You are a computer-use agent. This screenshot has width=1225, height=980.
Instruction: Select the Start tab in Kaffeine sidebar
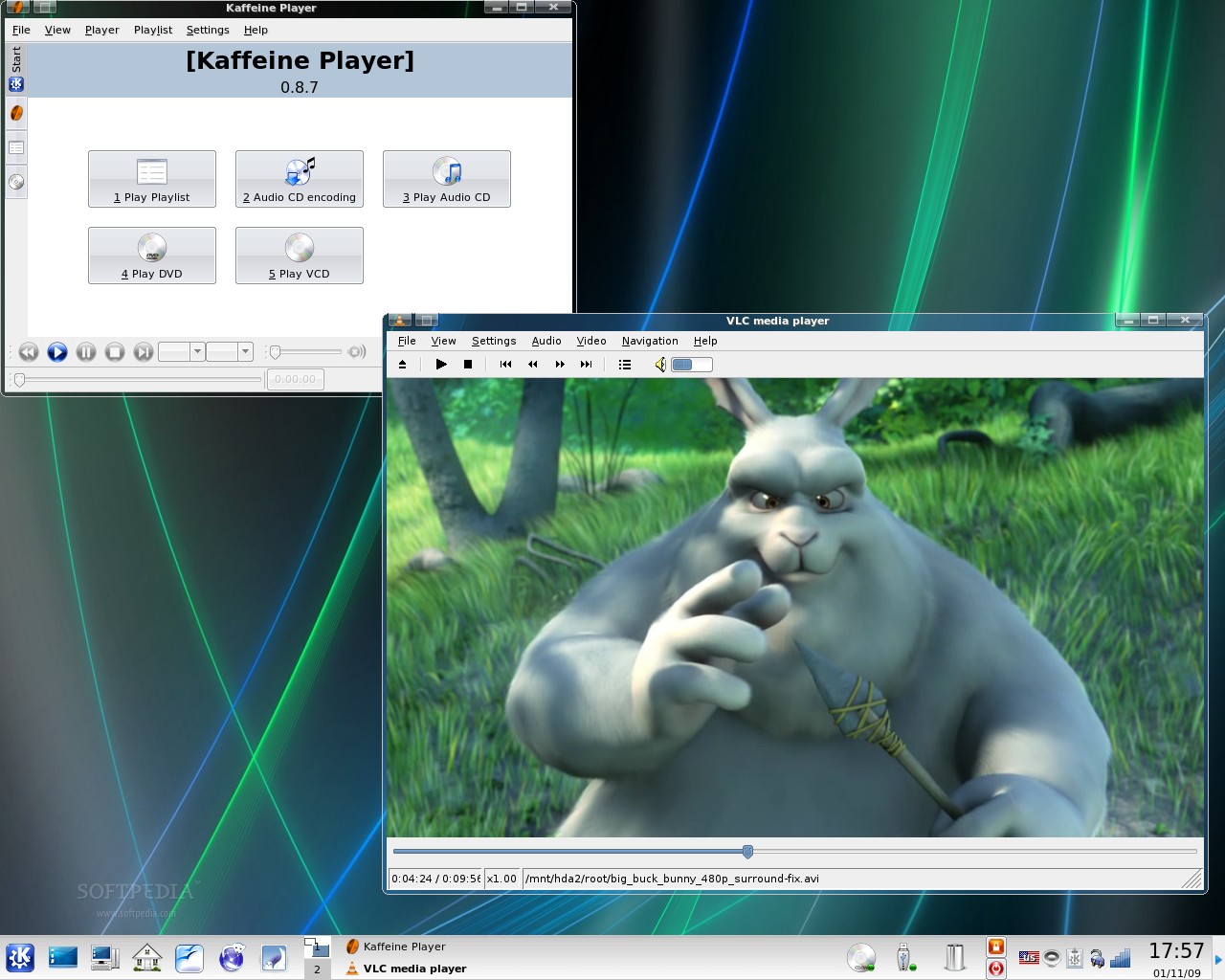click(16, 69)
